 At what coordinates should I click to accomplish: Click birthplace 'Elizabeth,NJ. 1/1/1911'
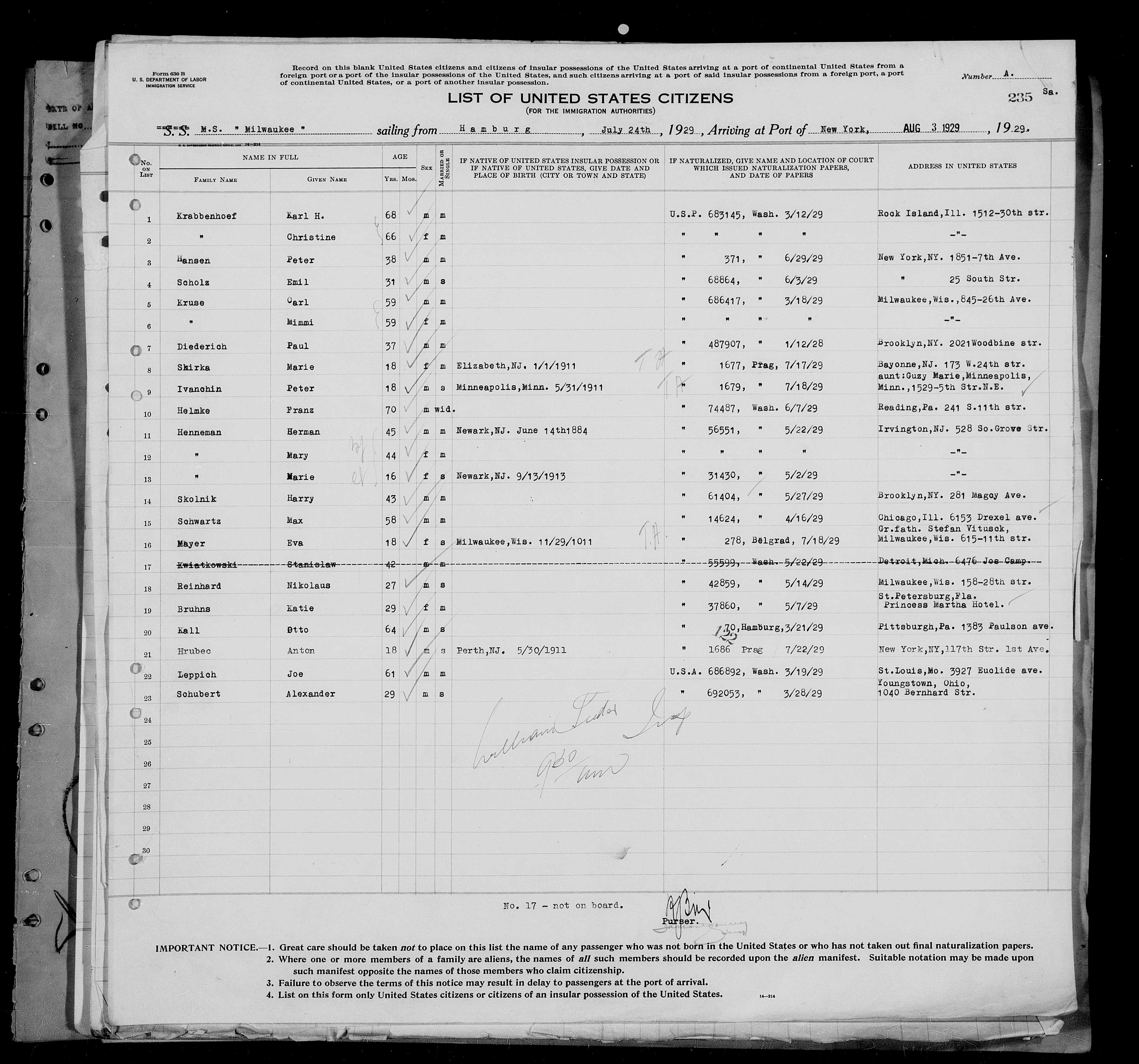[x=516, y=366]
